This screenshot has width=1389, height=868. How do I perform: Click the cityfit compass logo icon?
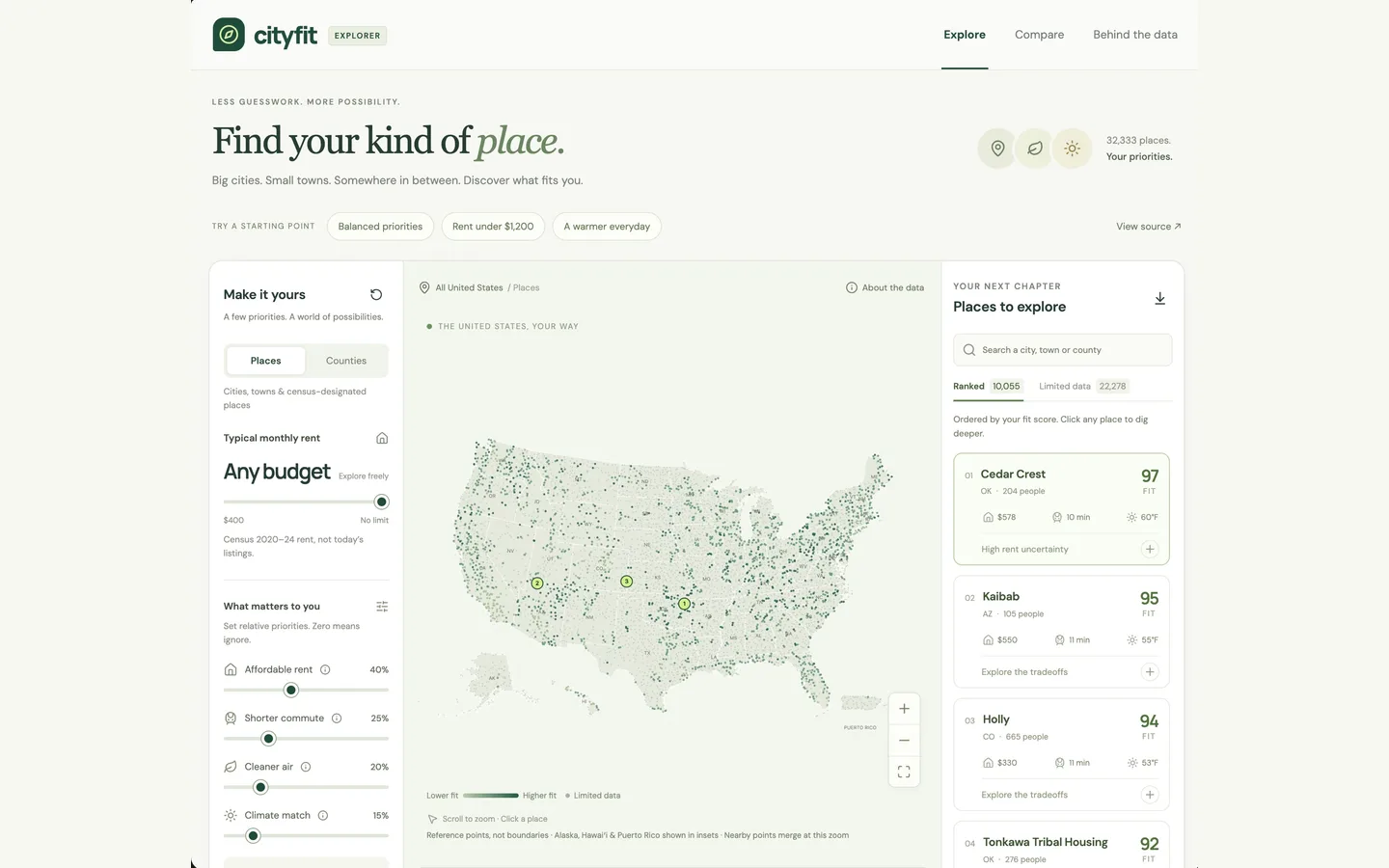tap(229, 35)
